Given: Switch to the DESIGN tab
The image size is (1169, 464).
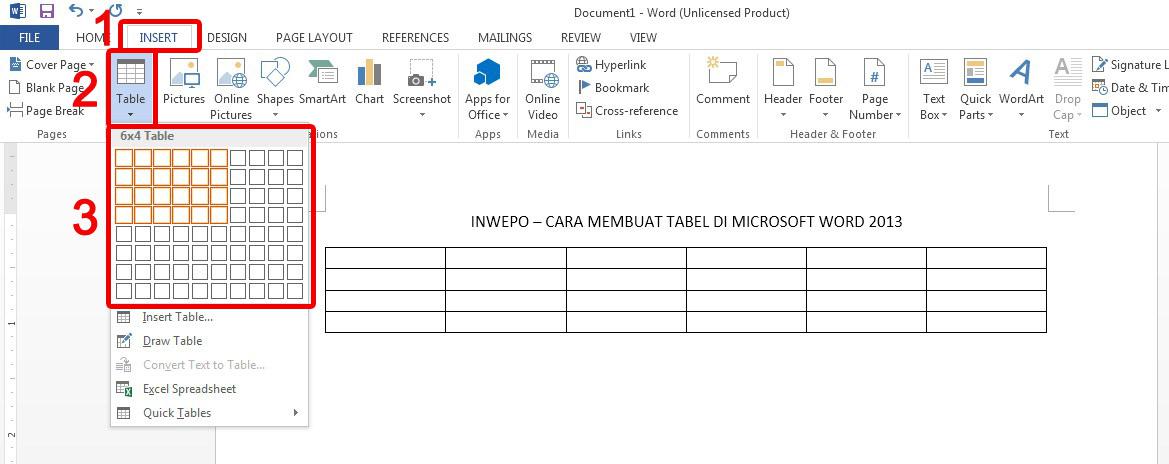Looking at the screenshot, I should [227, 37].
